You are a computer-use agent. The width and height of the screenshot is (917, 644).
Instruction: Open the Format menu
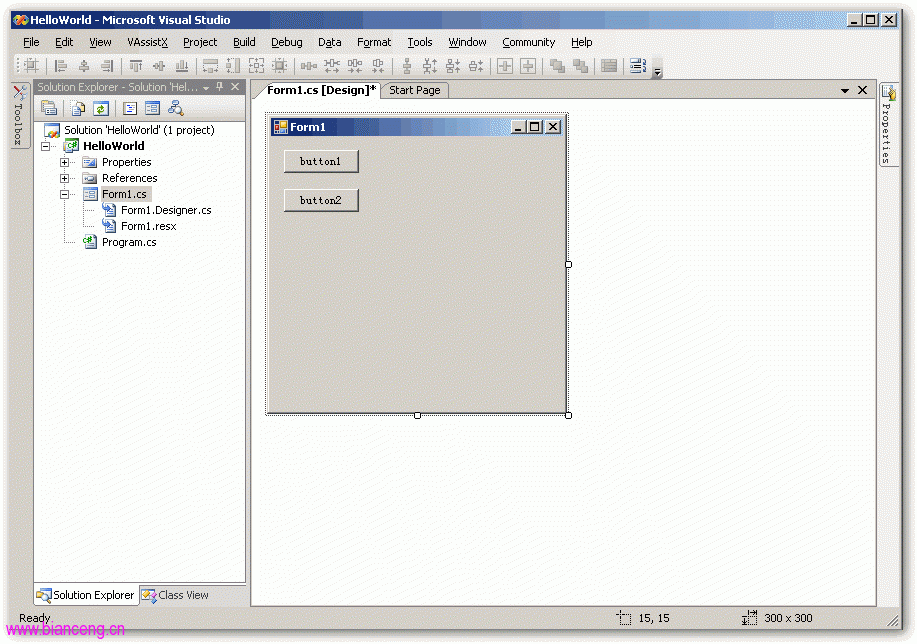[x=374, y=42]
